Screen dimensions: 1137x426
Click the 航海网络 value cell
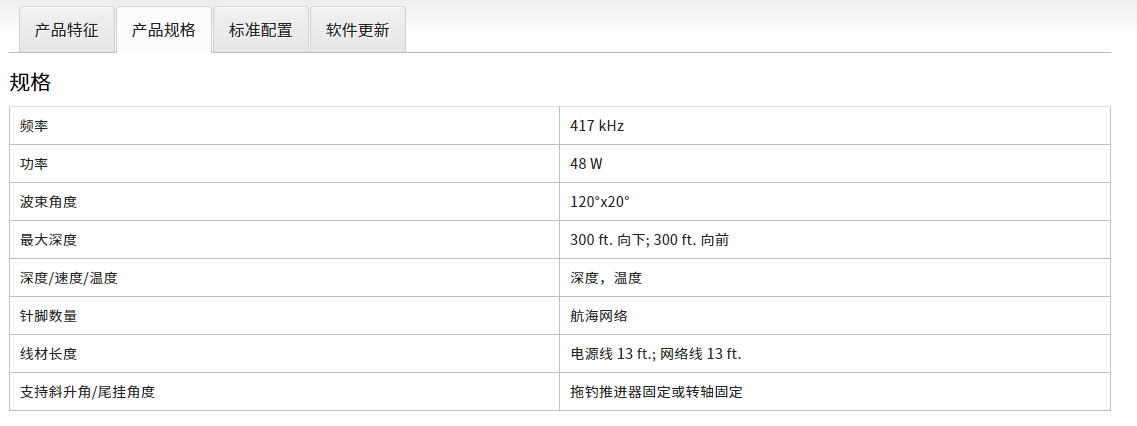click(x=598, y=316)
